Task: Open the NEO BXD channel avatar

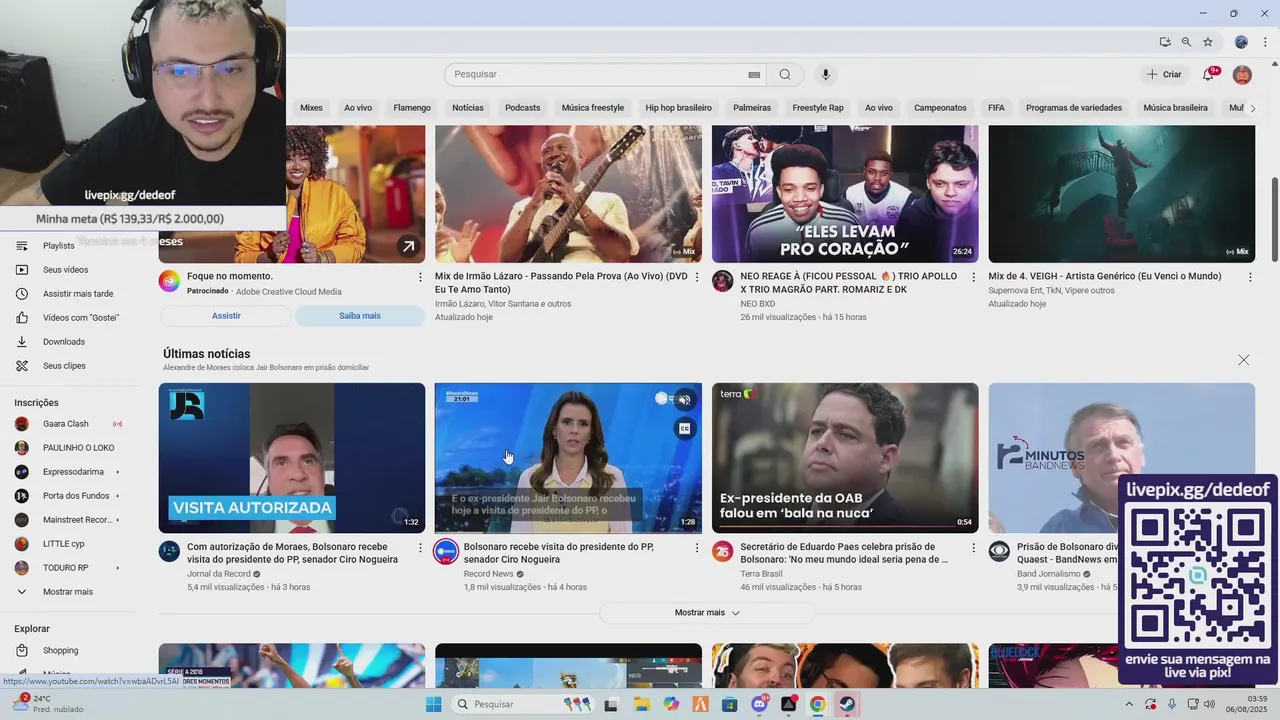Action: (x=722, y=281)
